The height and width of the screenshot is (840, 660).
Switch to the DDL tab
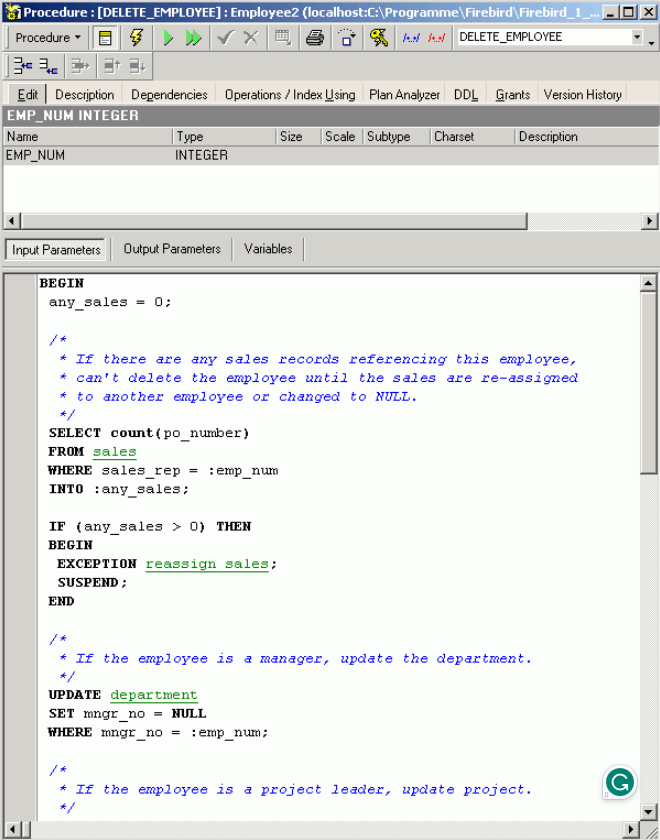click(x=466, y=95)
